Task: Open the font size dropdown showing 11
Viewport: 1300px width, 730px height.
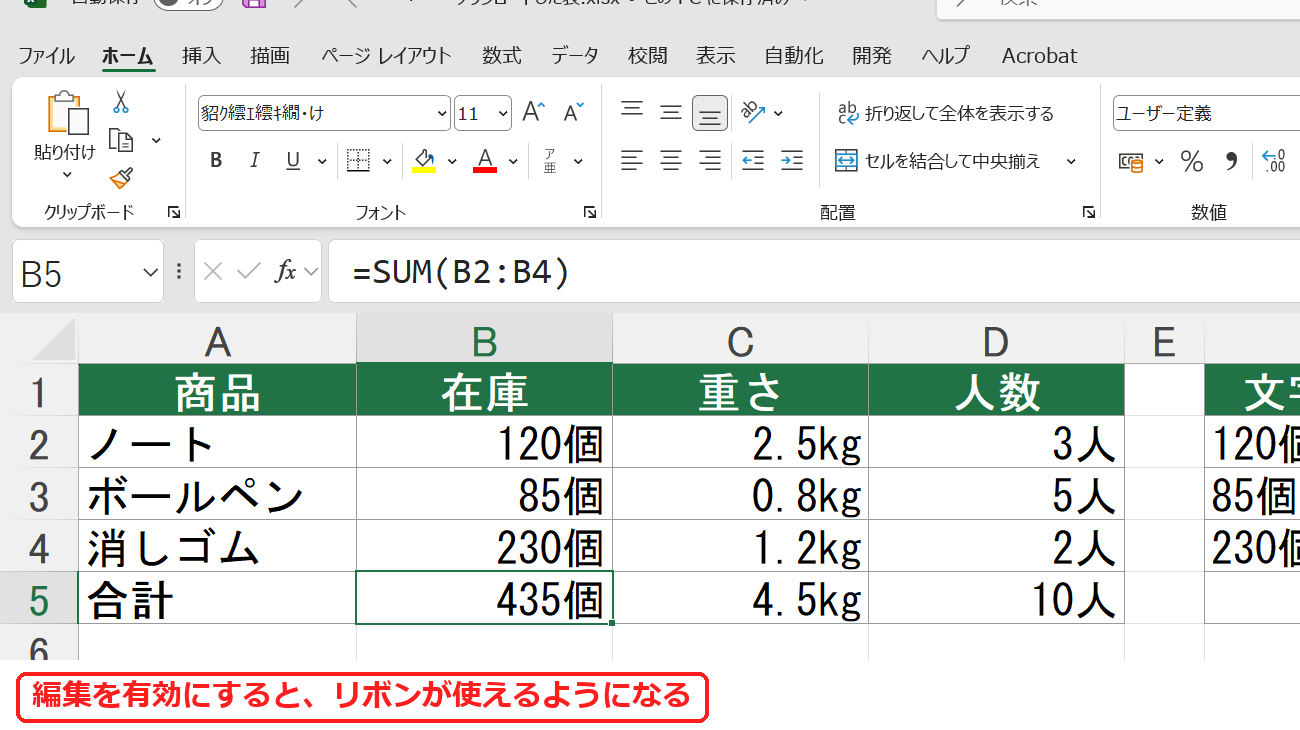Action: [502, 113]
